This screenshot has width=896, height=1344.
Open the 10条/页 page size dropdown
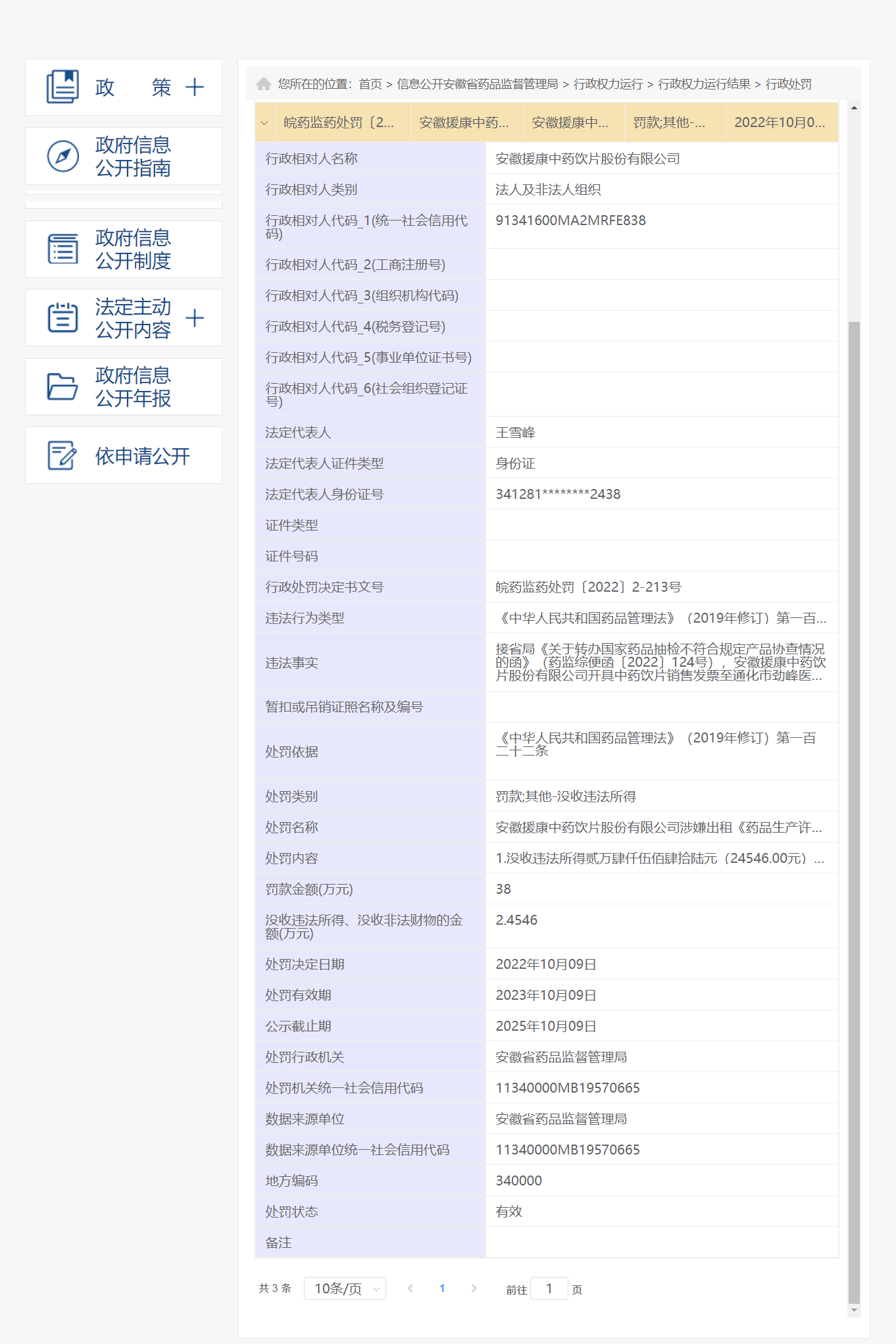[345, 1289]
